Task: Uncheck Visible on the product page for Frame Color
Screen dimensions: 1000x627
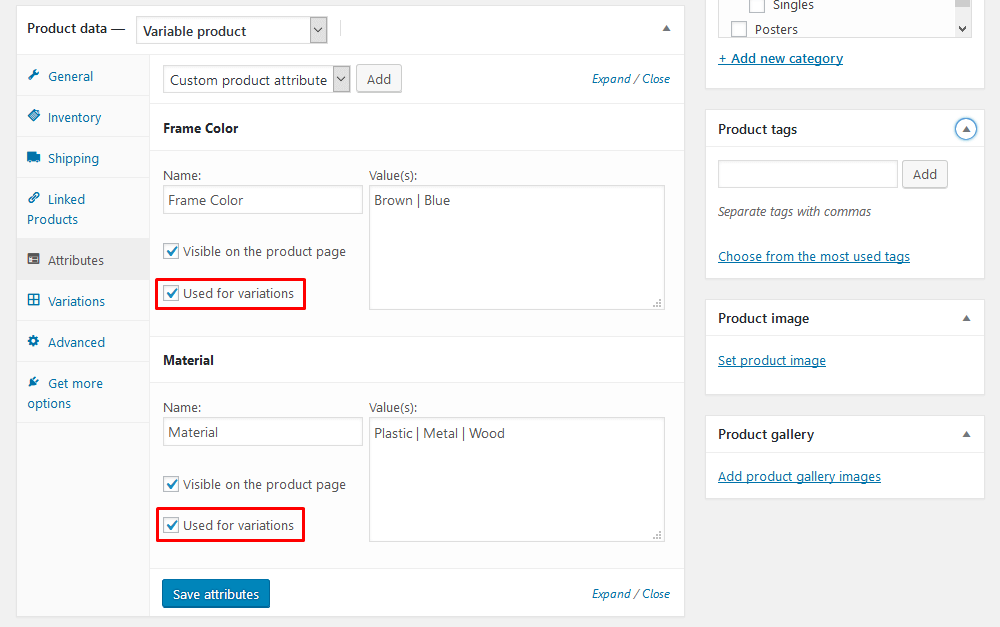Action: click(x=171, y=251)
